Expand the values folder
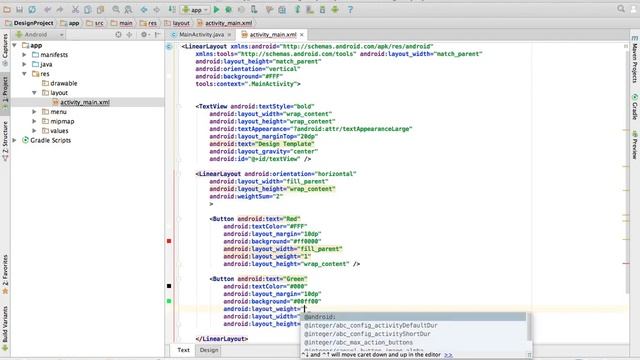The height and width of the screenshot is (360, 640). coord(34,131)
